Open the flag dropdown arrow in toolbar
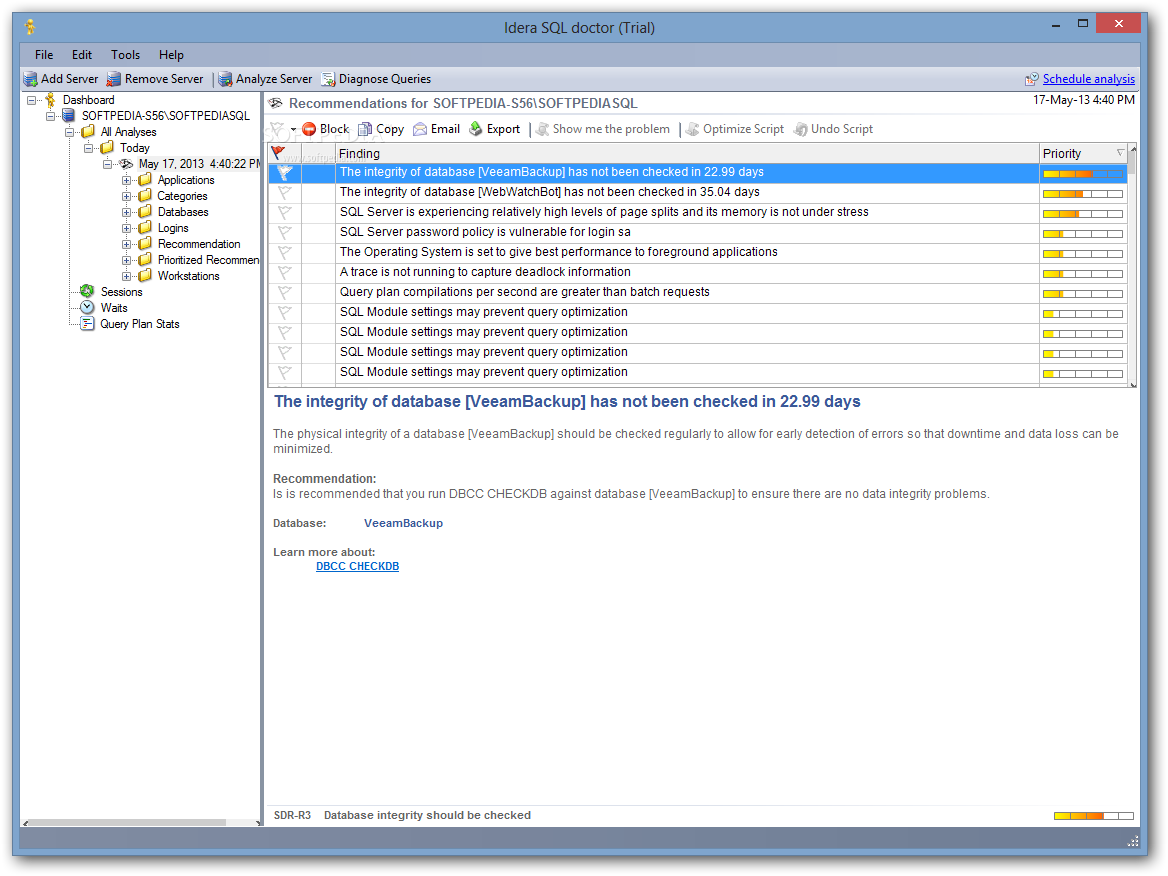Viewport: 1168px width, 876px height. click(x=293, y=130)
